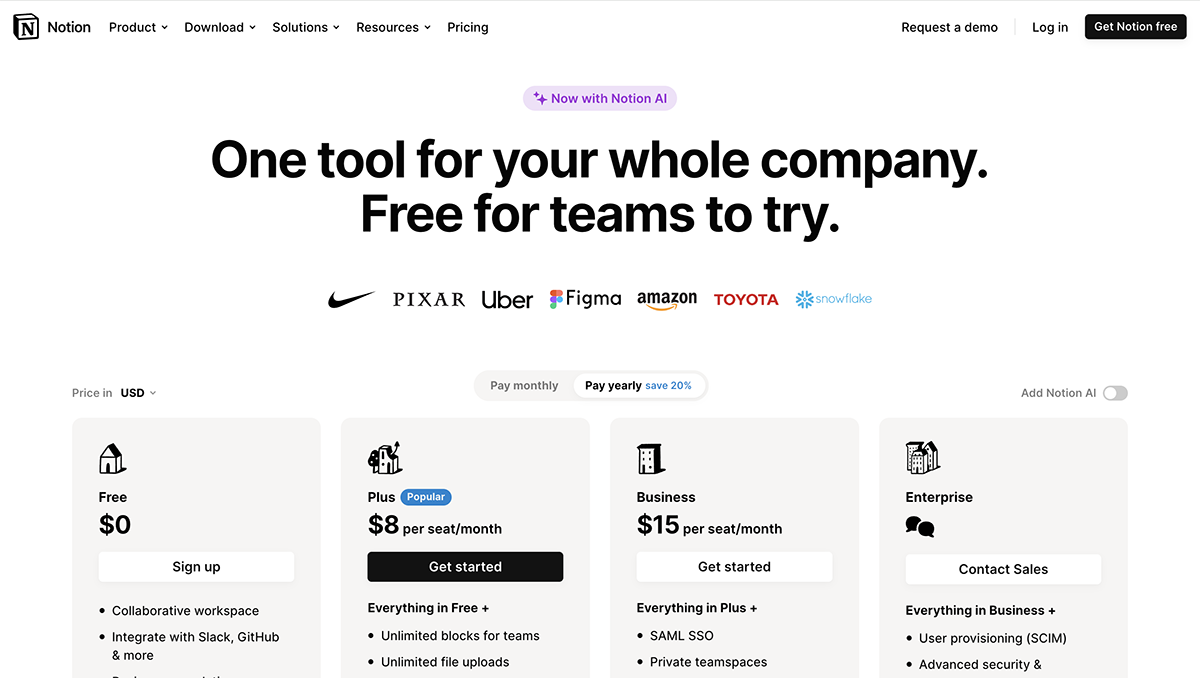Click the chat bubbles icon on the Enterprise card
The image size is (1200, 678).
919,527
